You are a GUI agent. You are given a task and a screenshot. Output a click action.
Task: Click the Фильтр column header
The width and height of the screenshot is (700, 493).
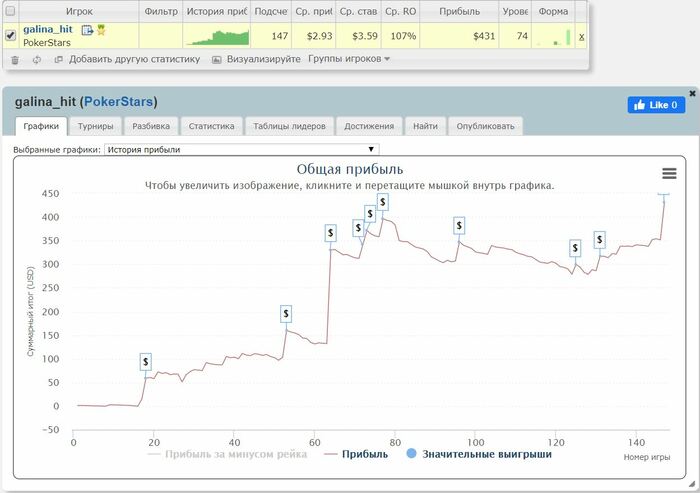pyautogui.click(x=161, y=11)
